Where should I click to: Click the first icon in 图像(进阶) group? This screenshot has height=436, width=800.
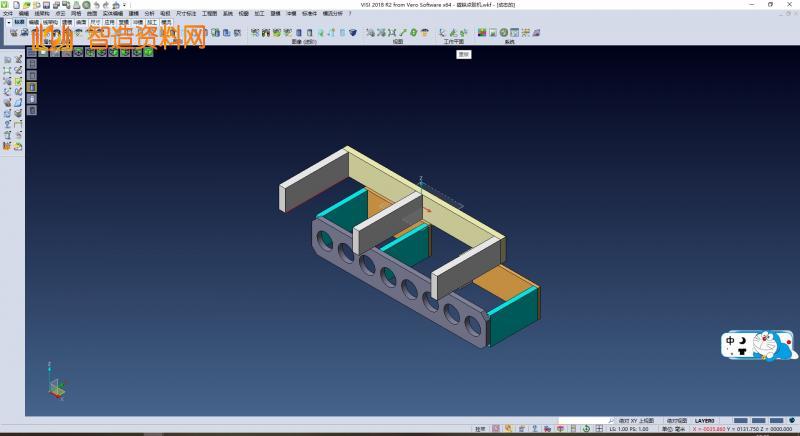coord(255,32)
